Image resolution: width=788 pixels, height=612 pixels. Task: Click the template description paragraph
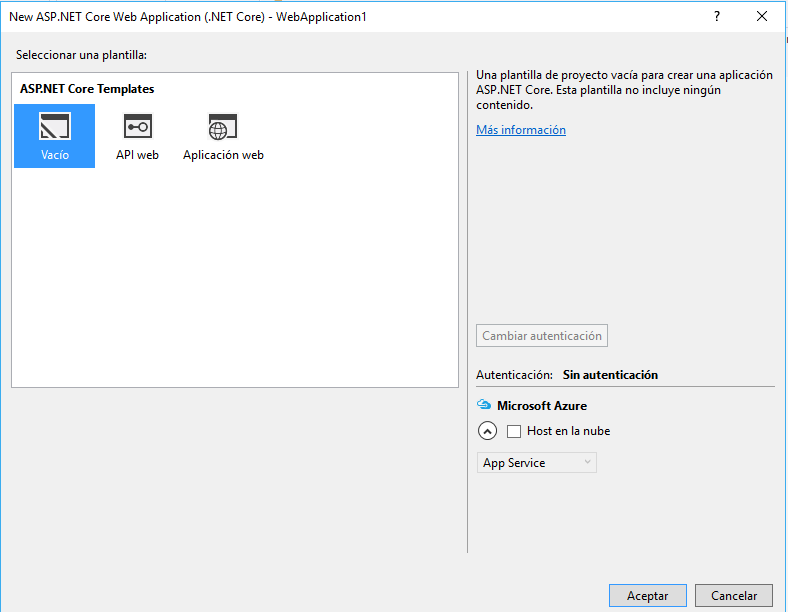[x=624, y=90]
